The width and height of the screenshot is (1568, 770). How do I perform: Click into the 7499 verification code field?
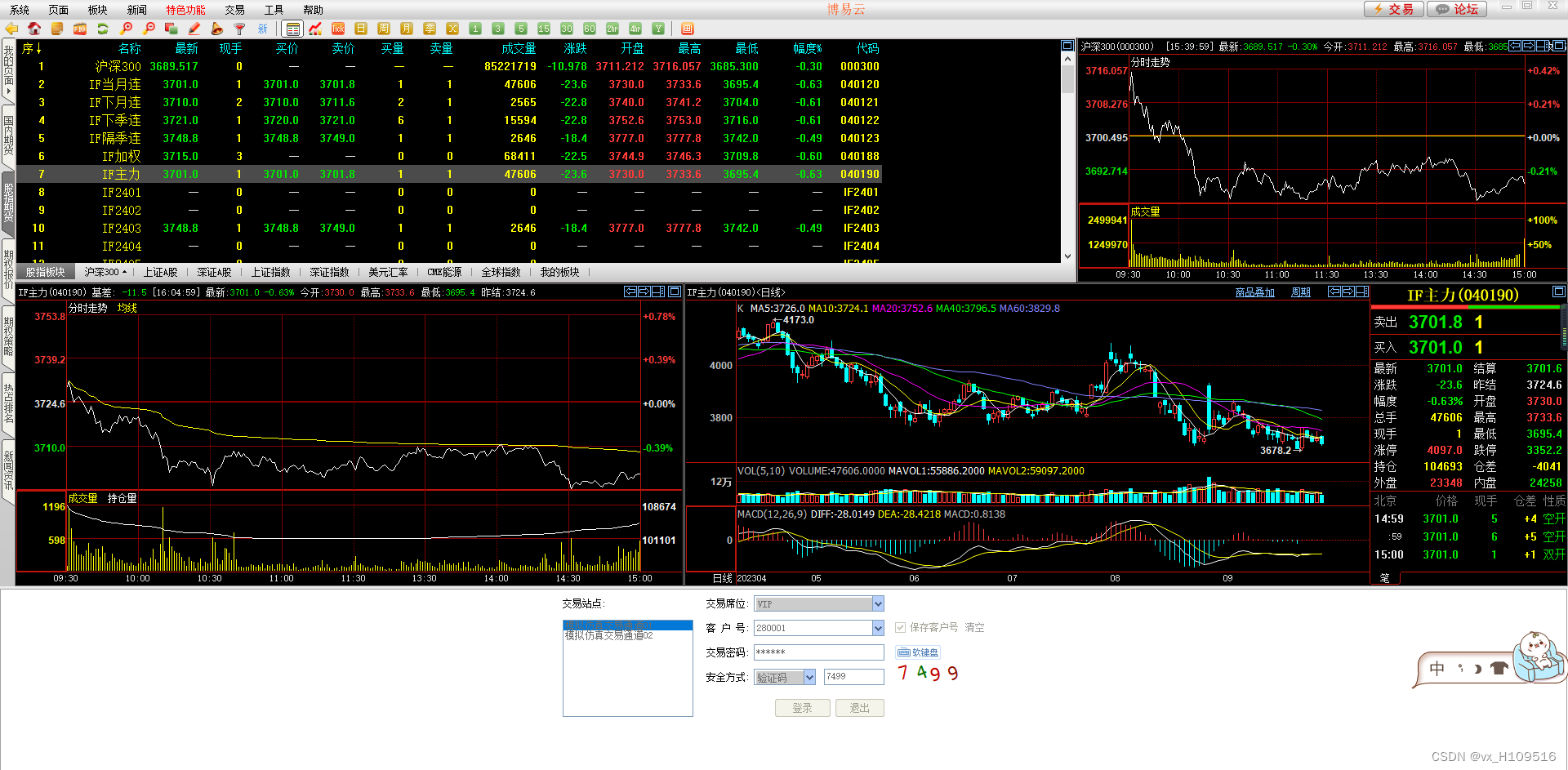click(x=853, y=676)
